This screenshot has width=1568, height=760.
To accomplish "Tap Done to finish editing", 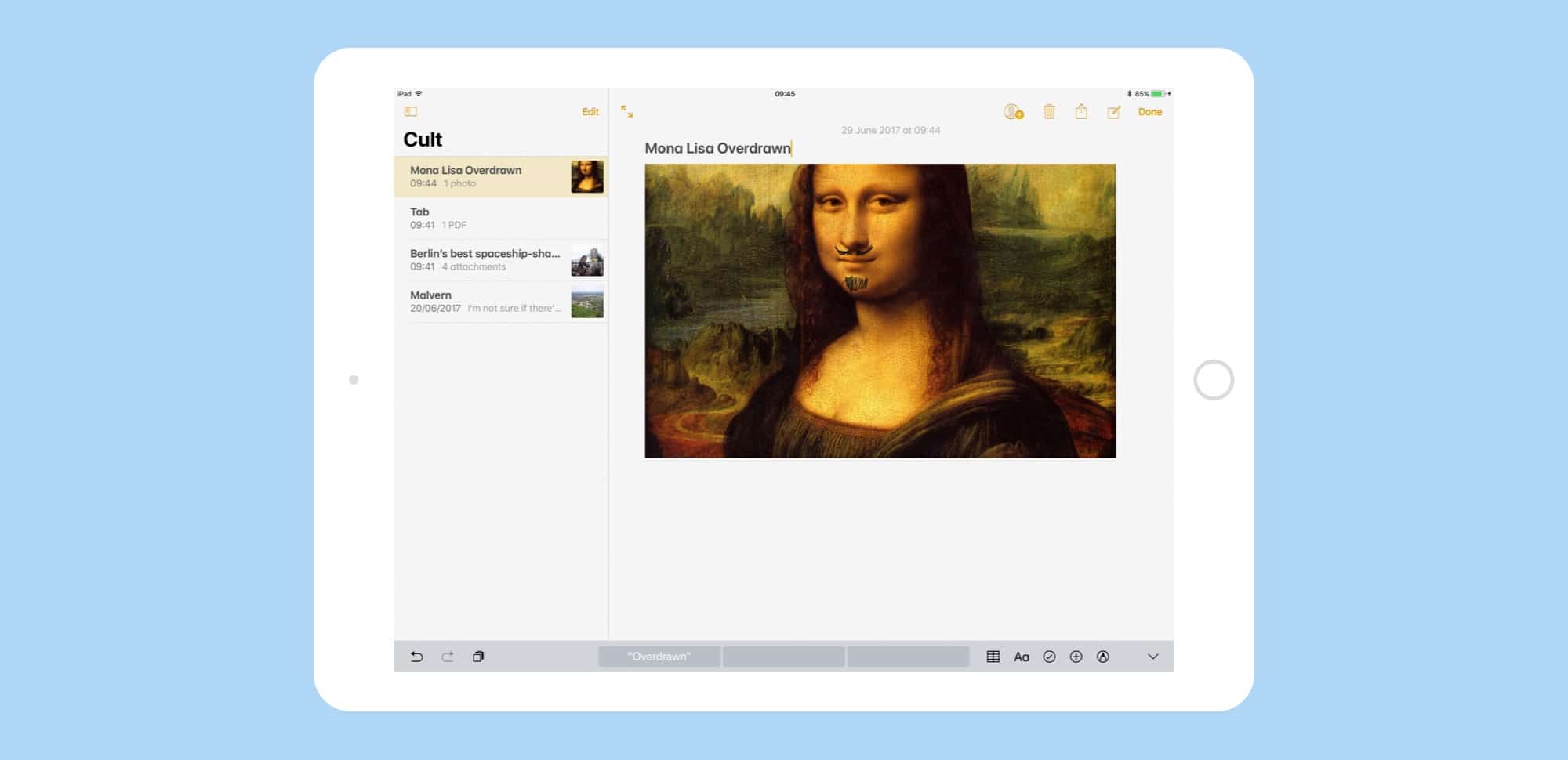I will pos(1150,112).
